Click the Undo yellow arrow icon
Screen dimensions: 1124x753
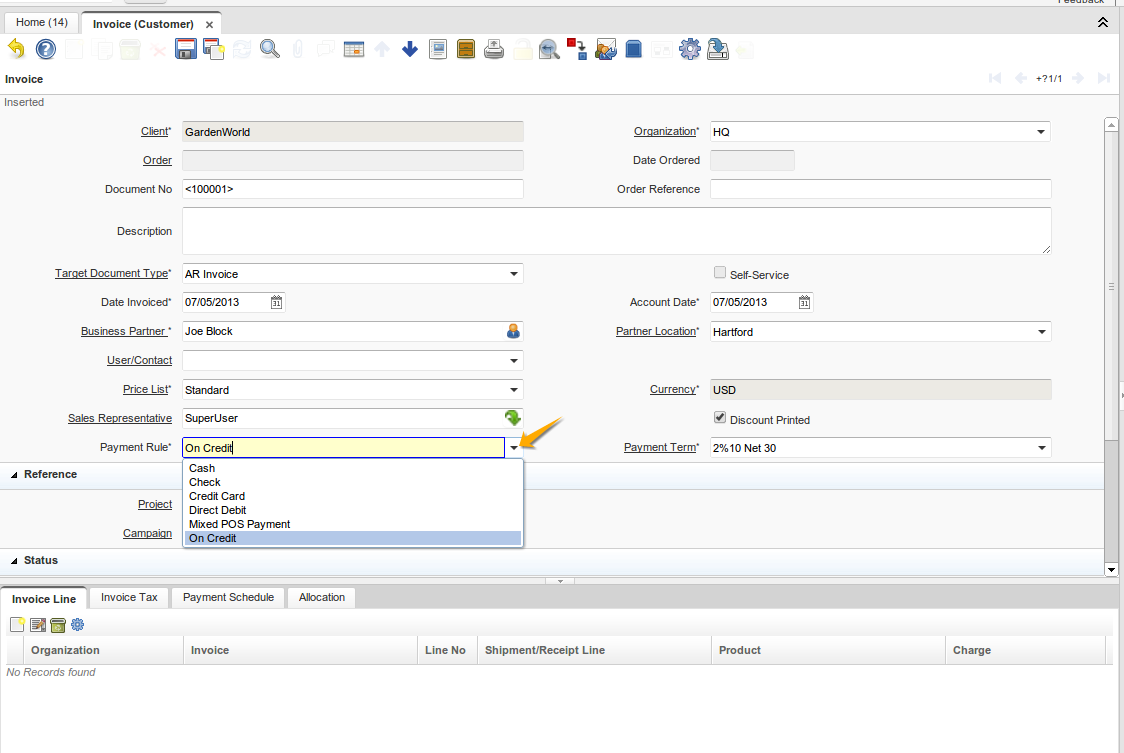click(17, 49)
